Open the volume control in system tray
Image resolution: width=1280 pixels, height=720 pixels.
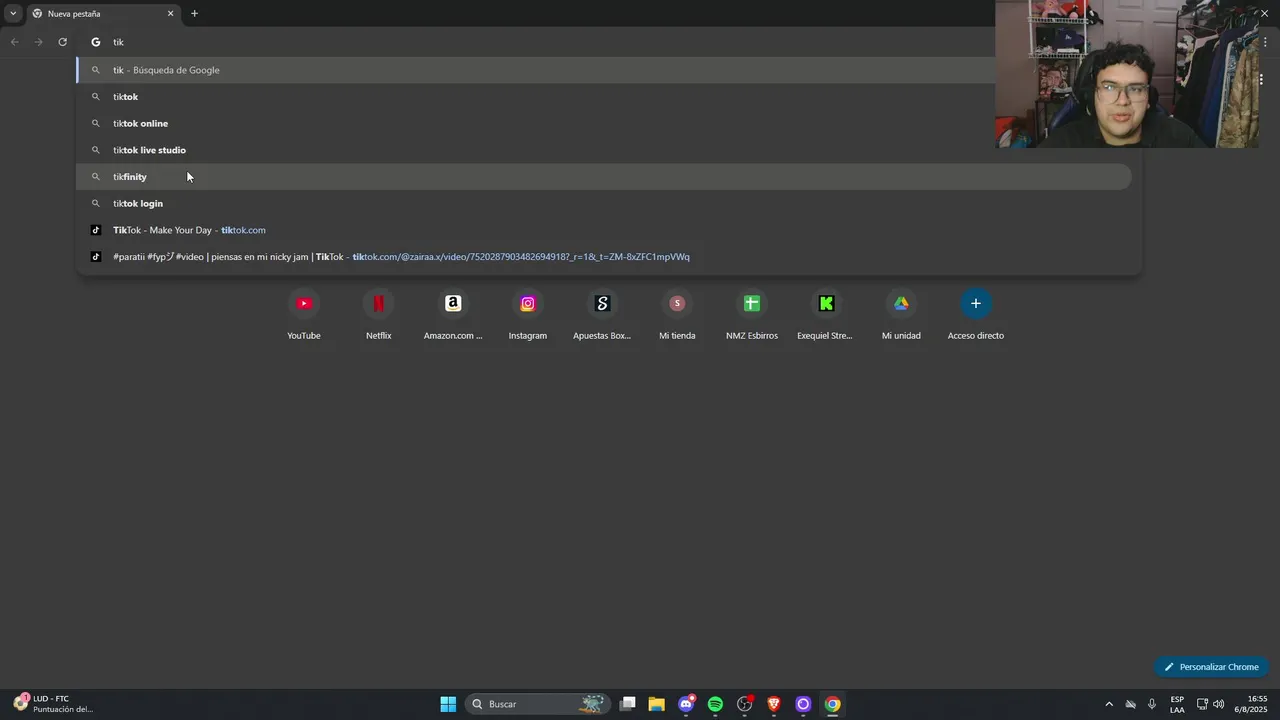(1218, 704)
